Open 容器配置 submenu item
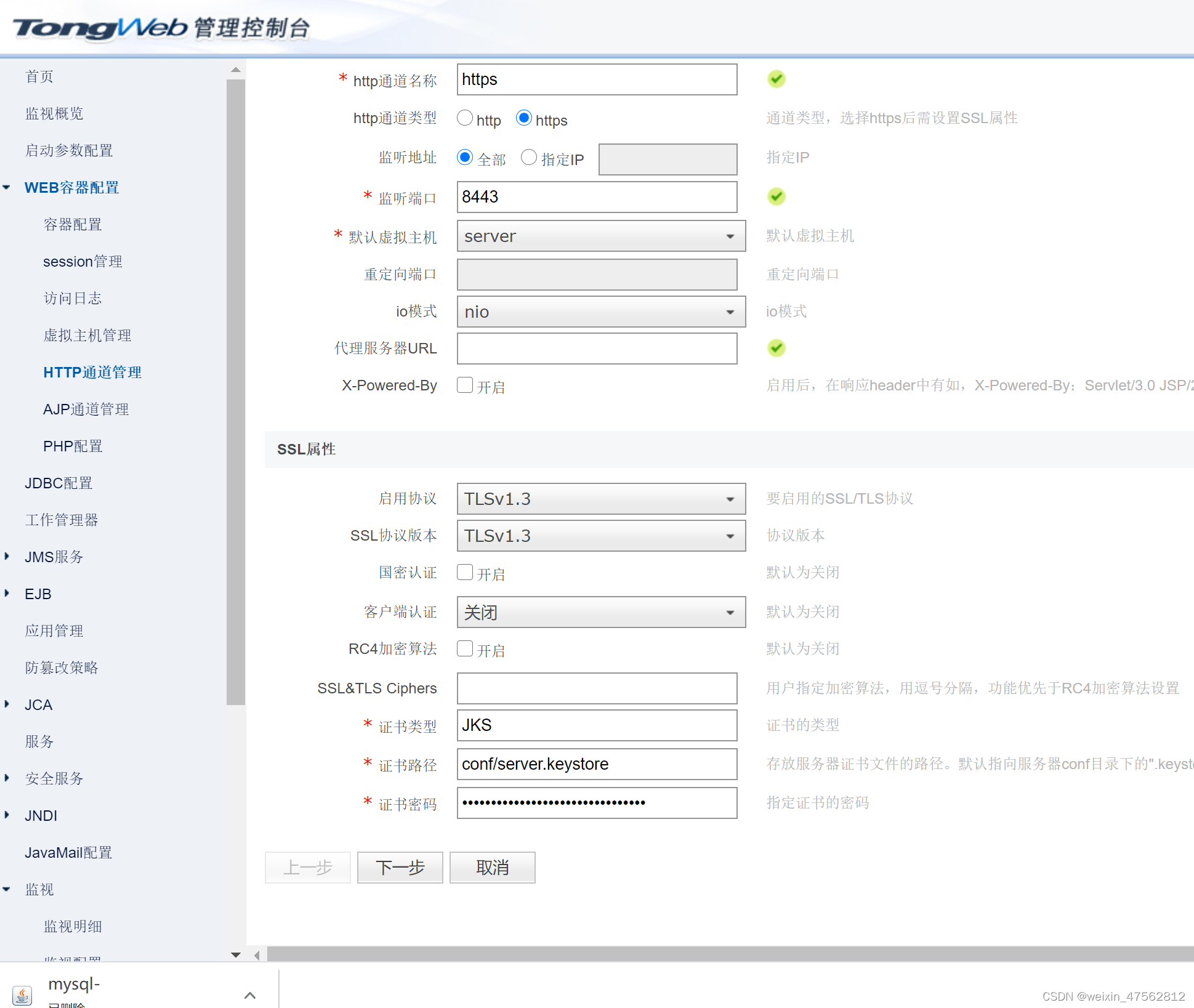 pyautogui.click(x=73, y=224)
